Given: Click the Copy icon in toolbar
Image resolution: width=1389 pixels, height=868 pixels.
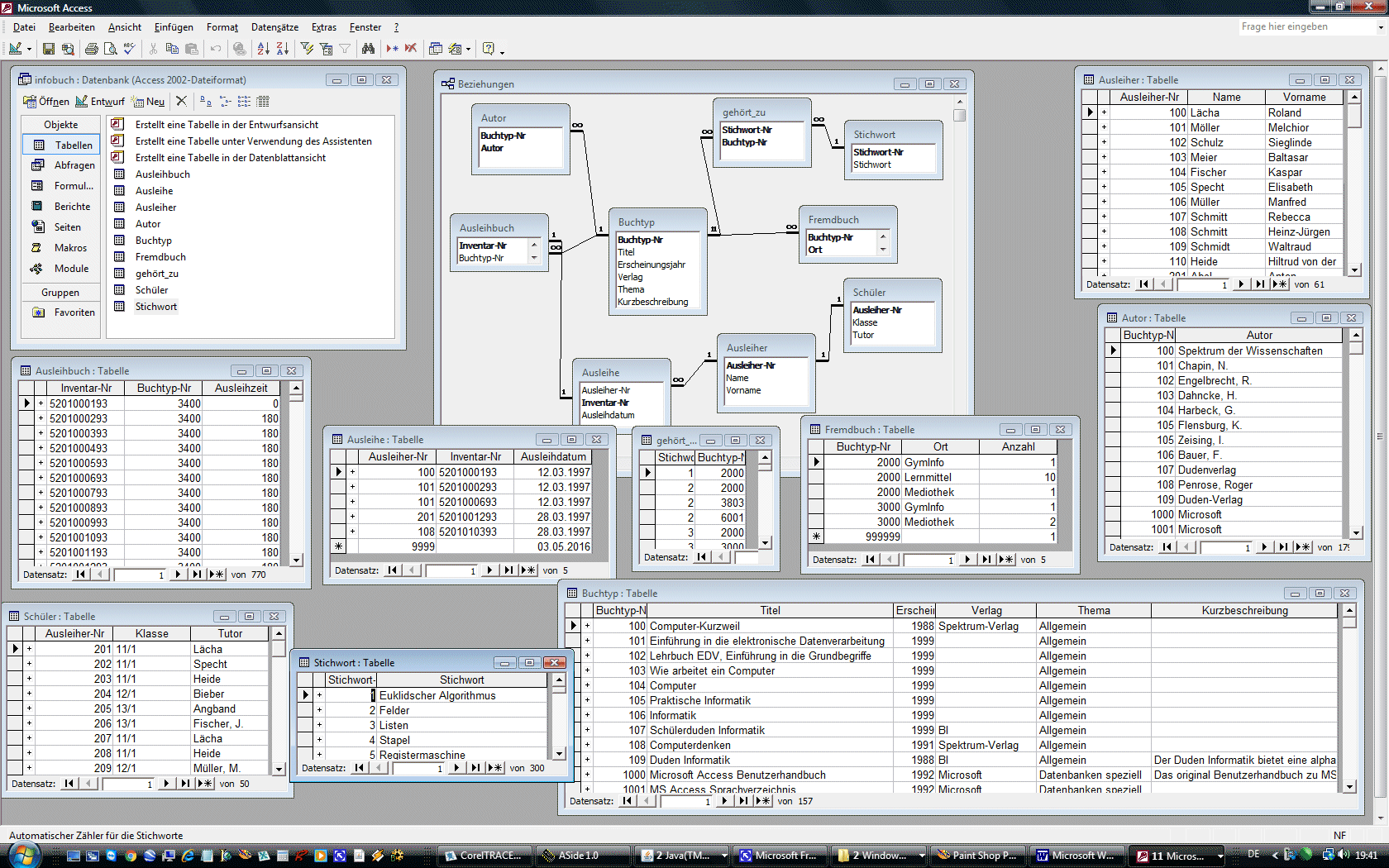Looking at the screenshot, I should click(172, 49).
